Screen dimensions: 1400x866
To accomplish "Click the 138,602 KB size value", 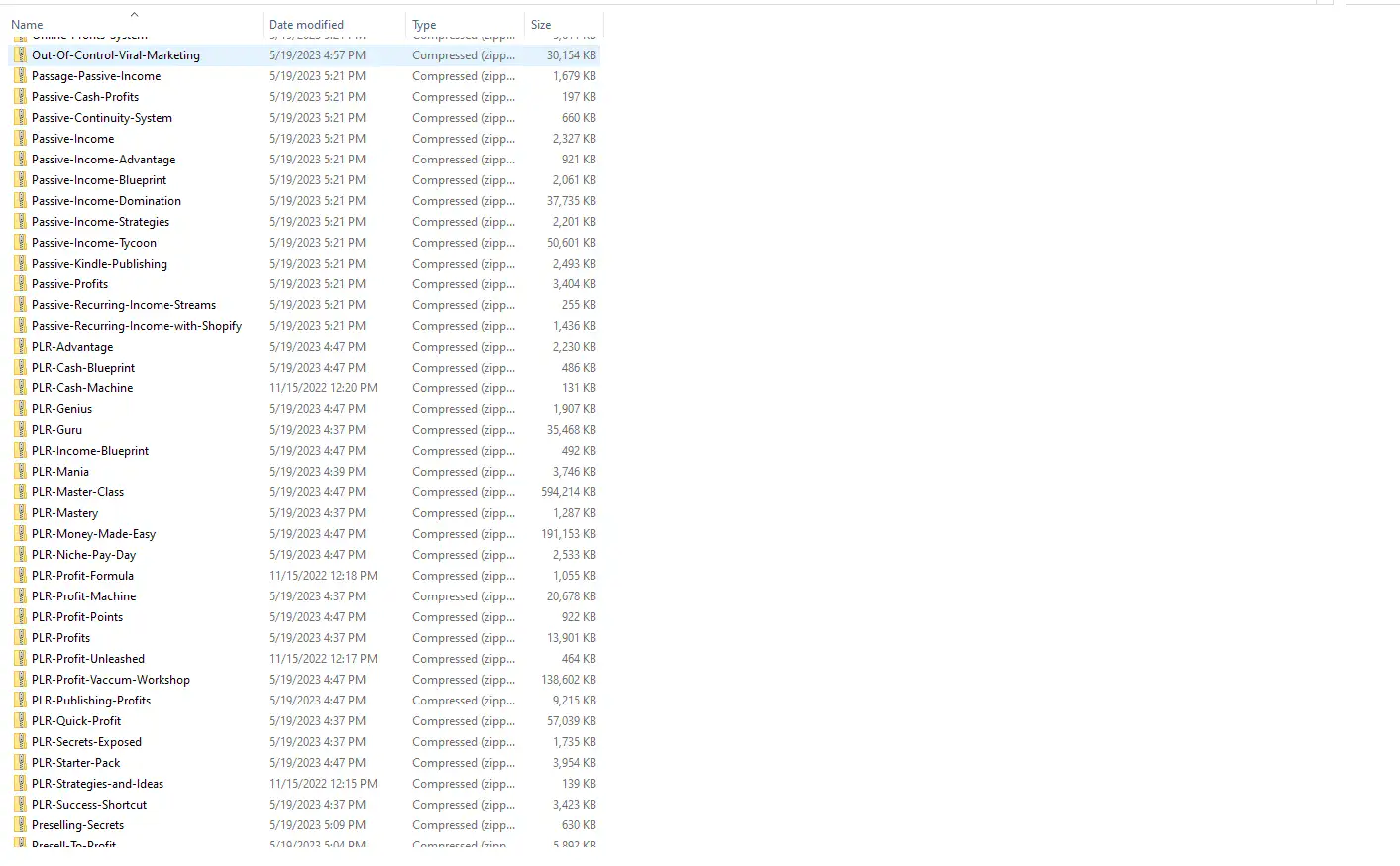I will (x=569, y=680).
